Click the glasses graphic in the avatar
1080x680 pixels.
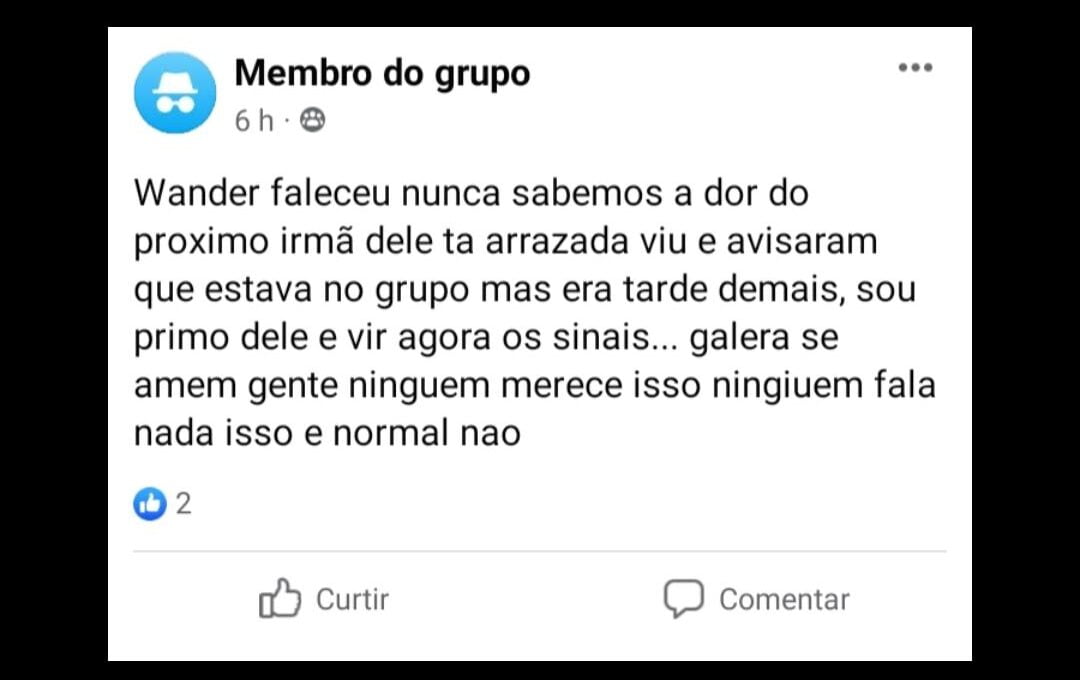point(175,105)
